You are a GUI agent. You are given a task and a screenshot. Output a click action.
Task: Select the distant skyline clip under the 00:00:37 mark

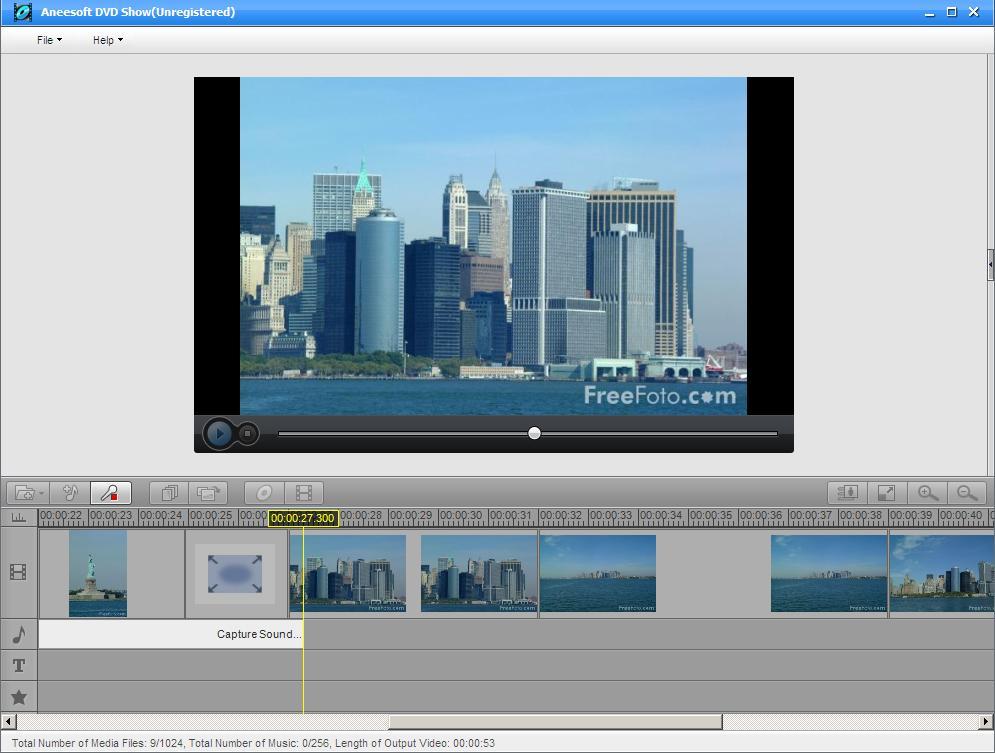[x=829, y=573]
